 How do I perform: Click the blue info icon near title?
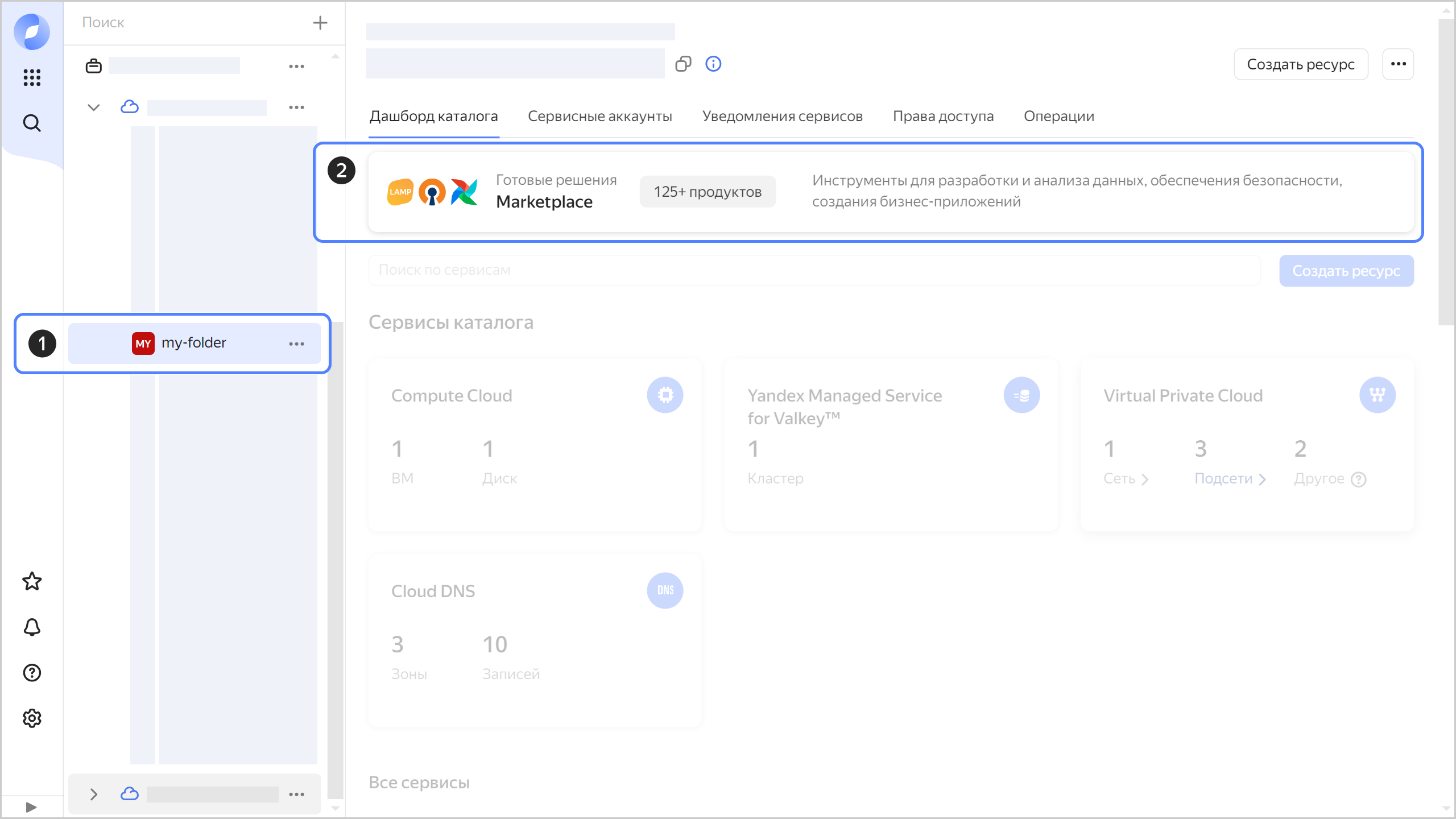(x=713, y=64)
